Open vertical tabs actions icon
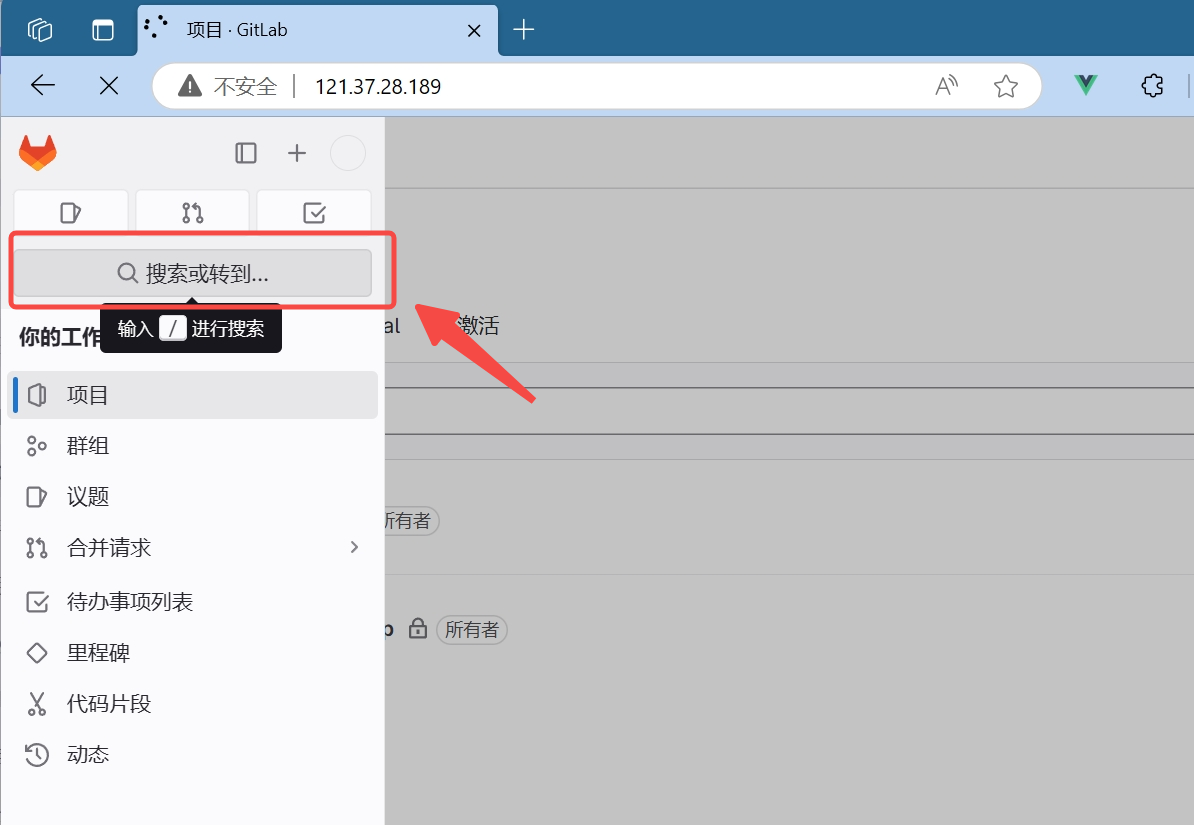This screenshot has height=825, width=1194. pyautogui.click(x=103, y=30)
